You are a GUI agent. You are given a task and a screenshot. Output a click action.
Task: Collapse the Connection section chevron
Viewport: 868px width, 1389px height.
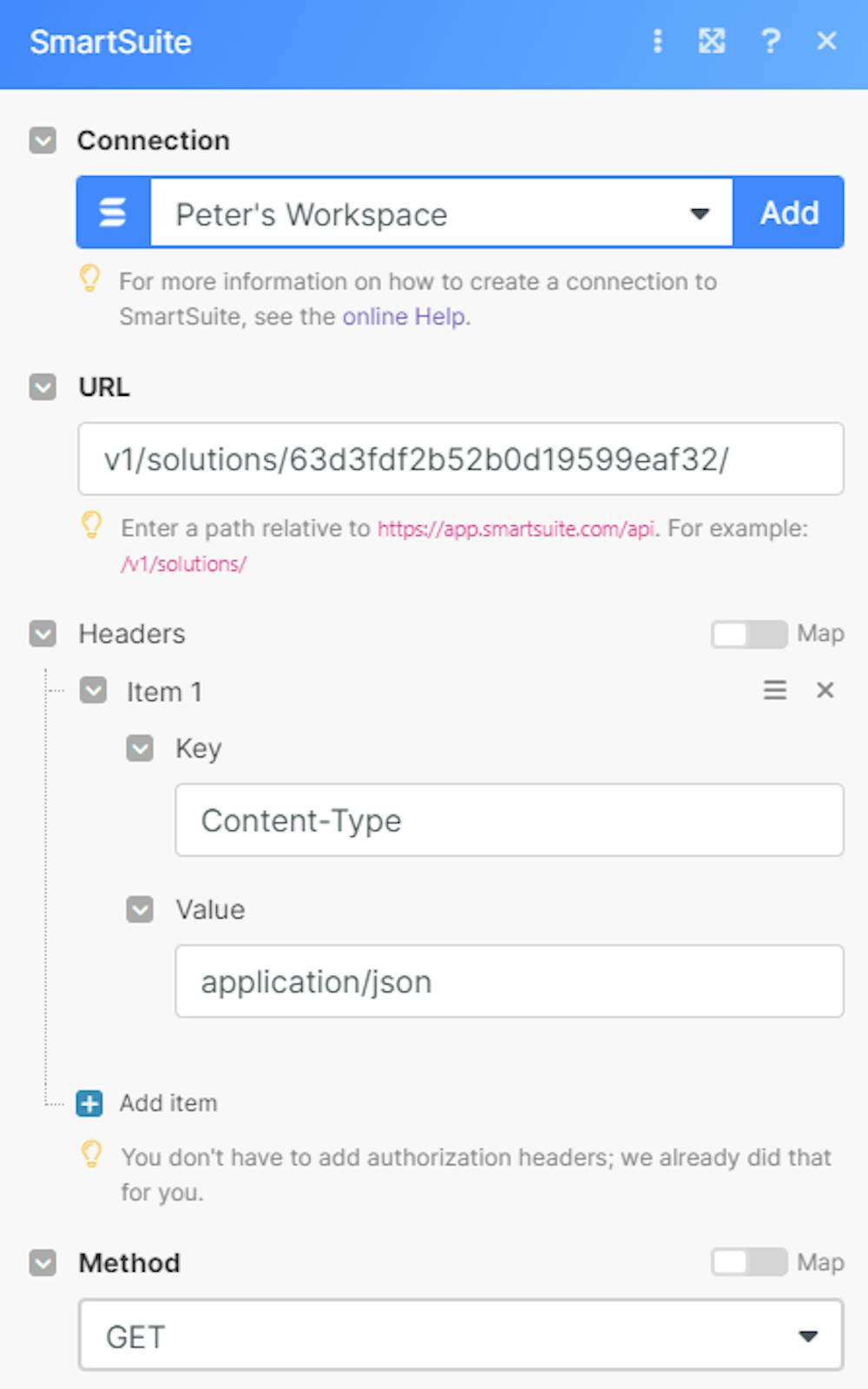[43, 141]
